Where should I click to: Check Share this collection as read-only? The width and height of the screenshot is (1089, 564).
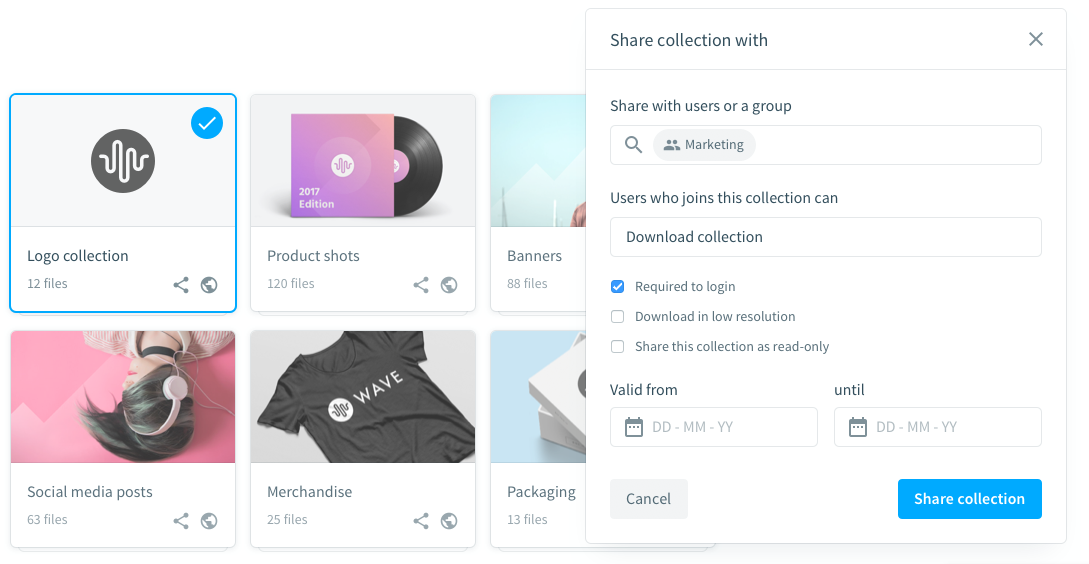pyautogui.click(x=617, y=347)
